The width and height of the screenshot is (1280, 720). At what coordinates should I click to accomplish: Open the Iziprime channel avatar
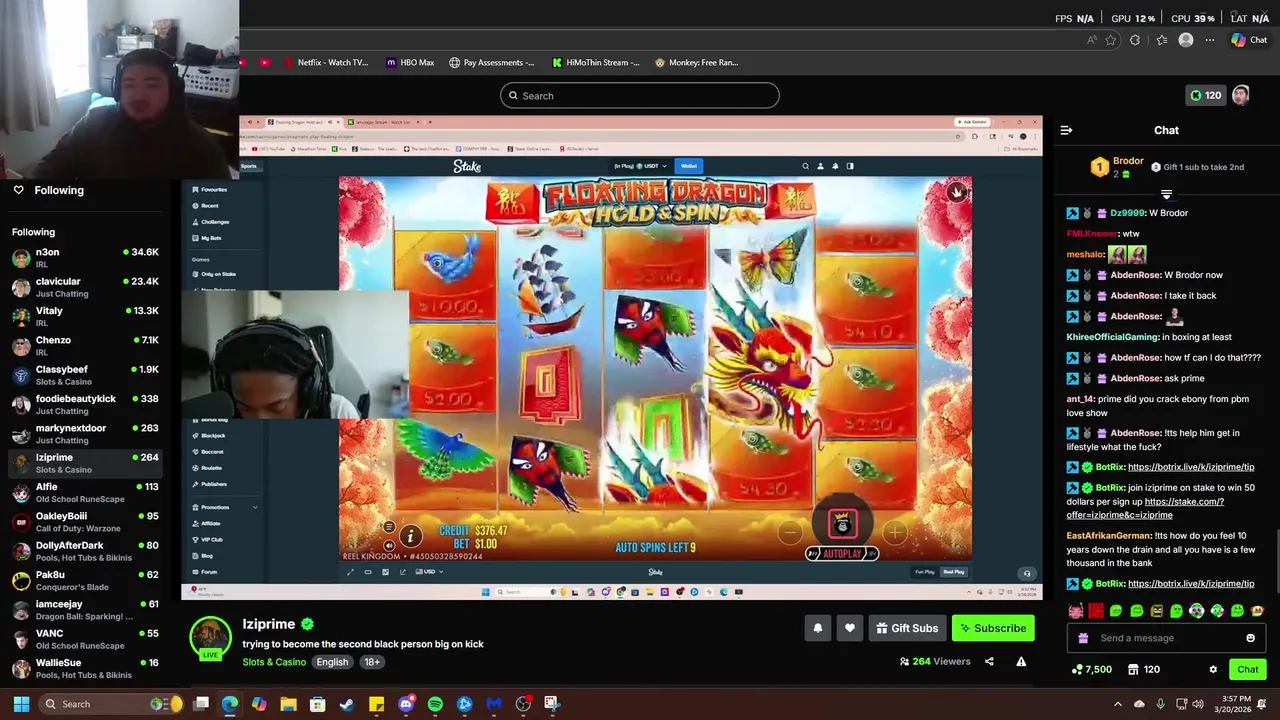coord(210,638)
